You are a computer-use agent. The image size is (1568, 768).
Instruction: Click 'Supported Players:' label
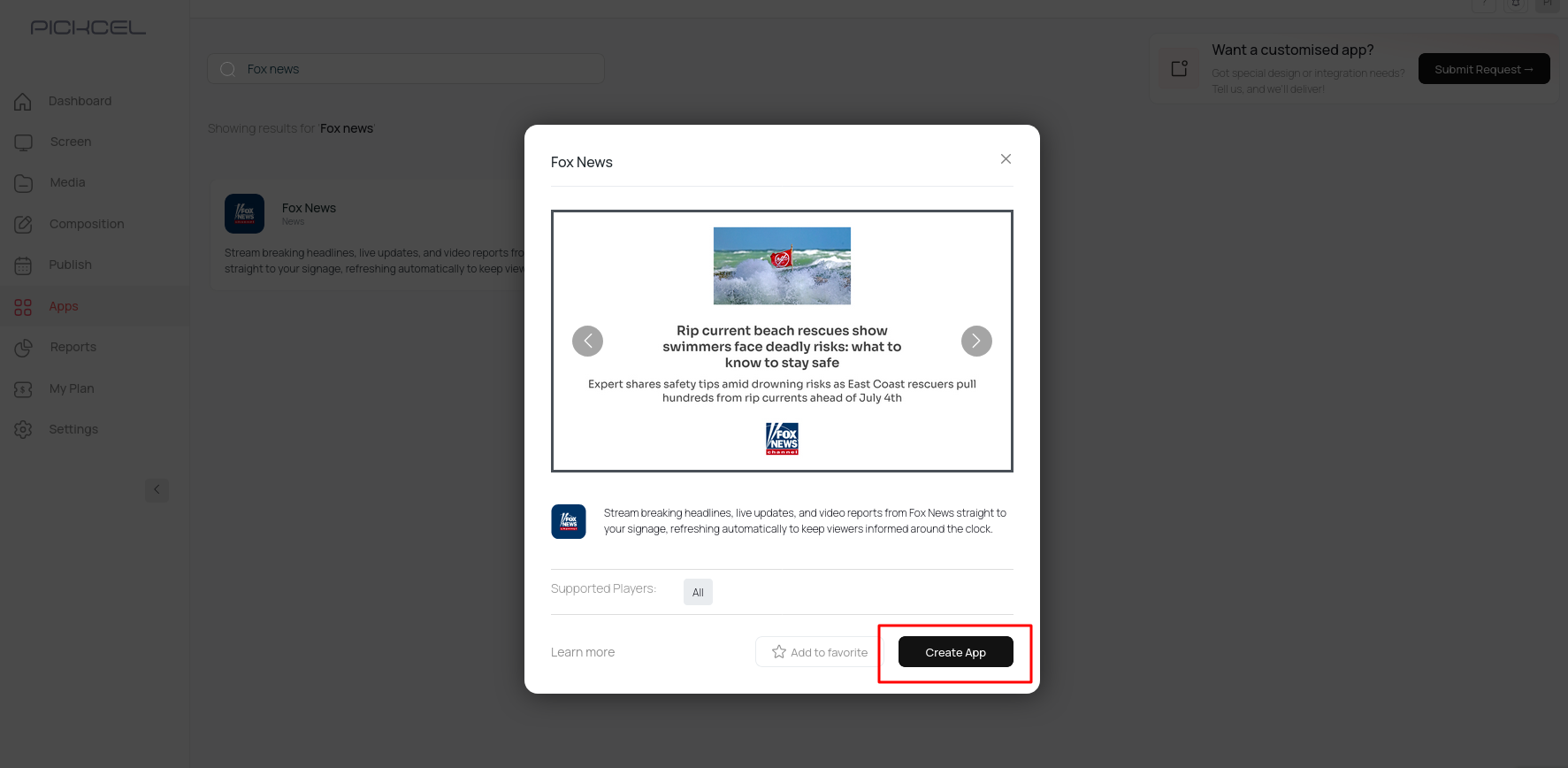[603, 588]
